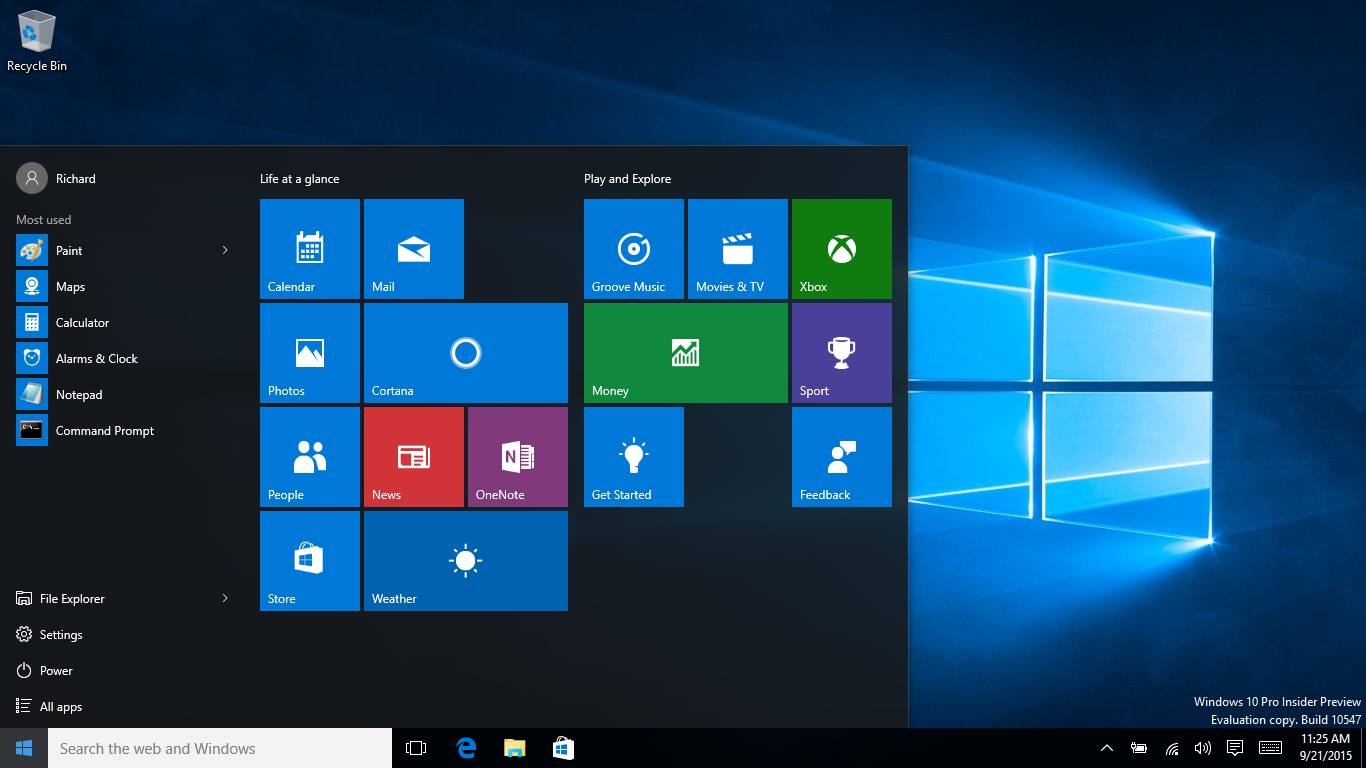Launch the Feedback tile
1366x768 pixels.
pyautogui.click(x=842, y=457)
